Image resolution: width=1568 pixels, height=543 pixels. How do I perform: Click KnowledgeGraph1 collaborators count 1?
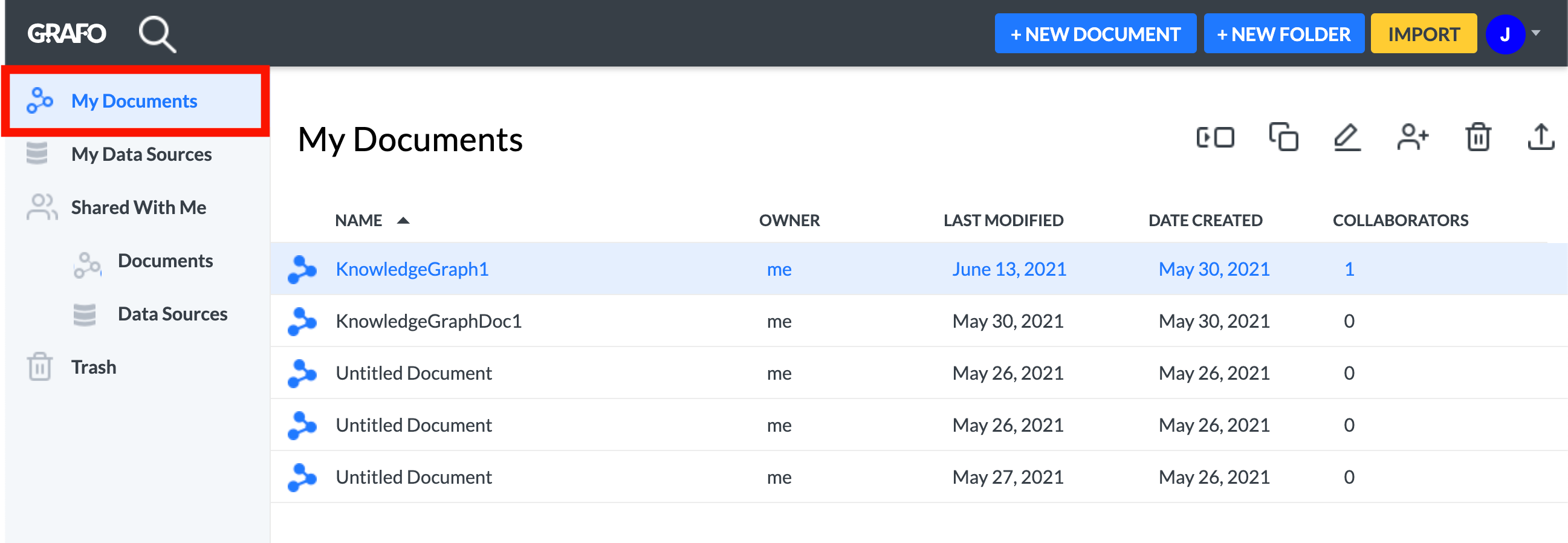(x=1349, y=269)
